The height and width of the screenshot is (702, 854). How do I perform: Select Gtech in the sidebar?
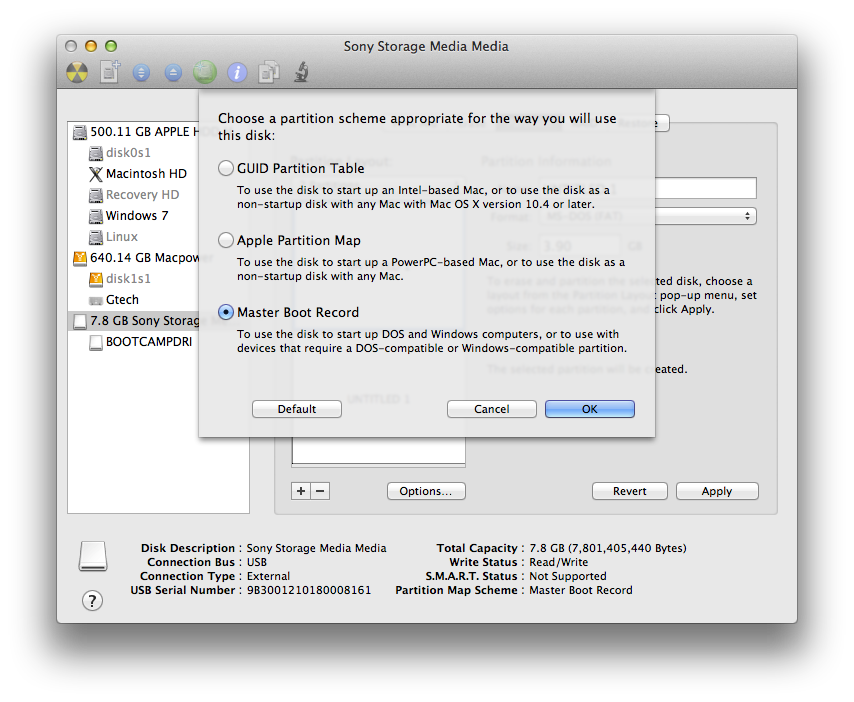click(122, 300)
